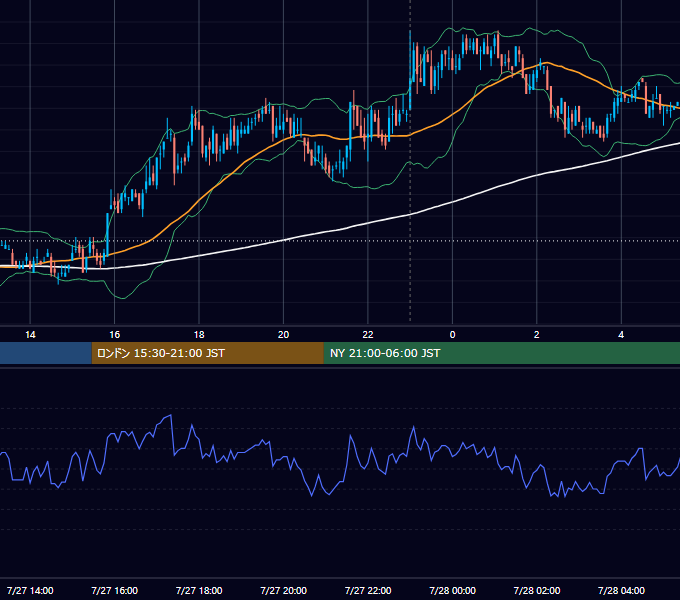Screen dimensions: 680x600
Task: Click the 7/27 22:00 date label
Action: pos(368,590)
